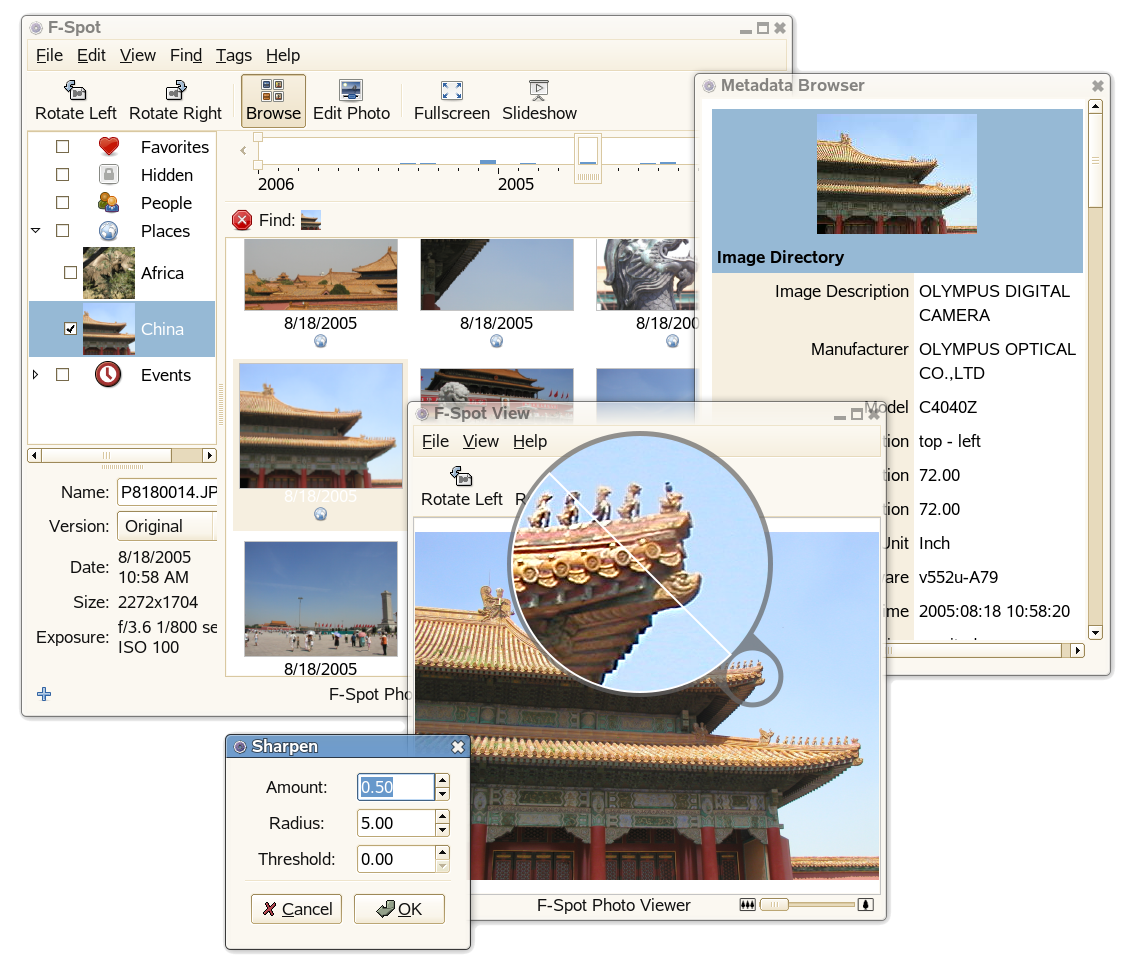Image resolution: width=1142 pixels, height=967 pixels.
Task: Open the Find menu
Action: (186, 55)
